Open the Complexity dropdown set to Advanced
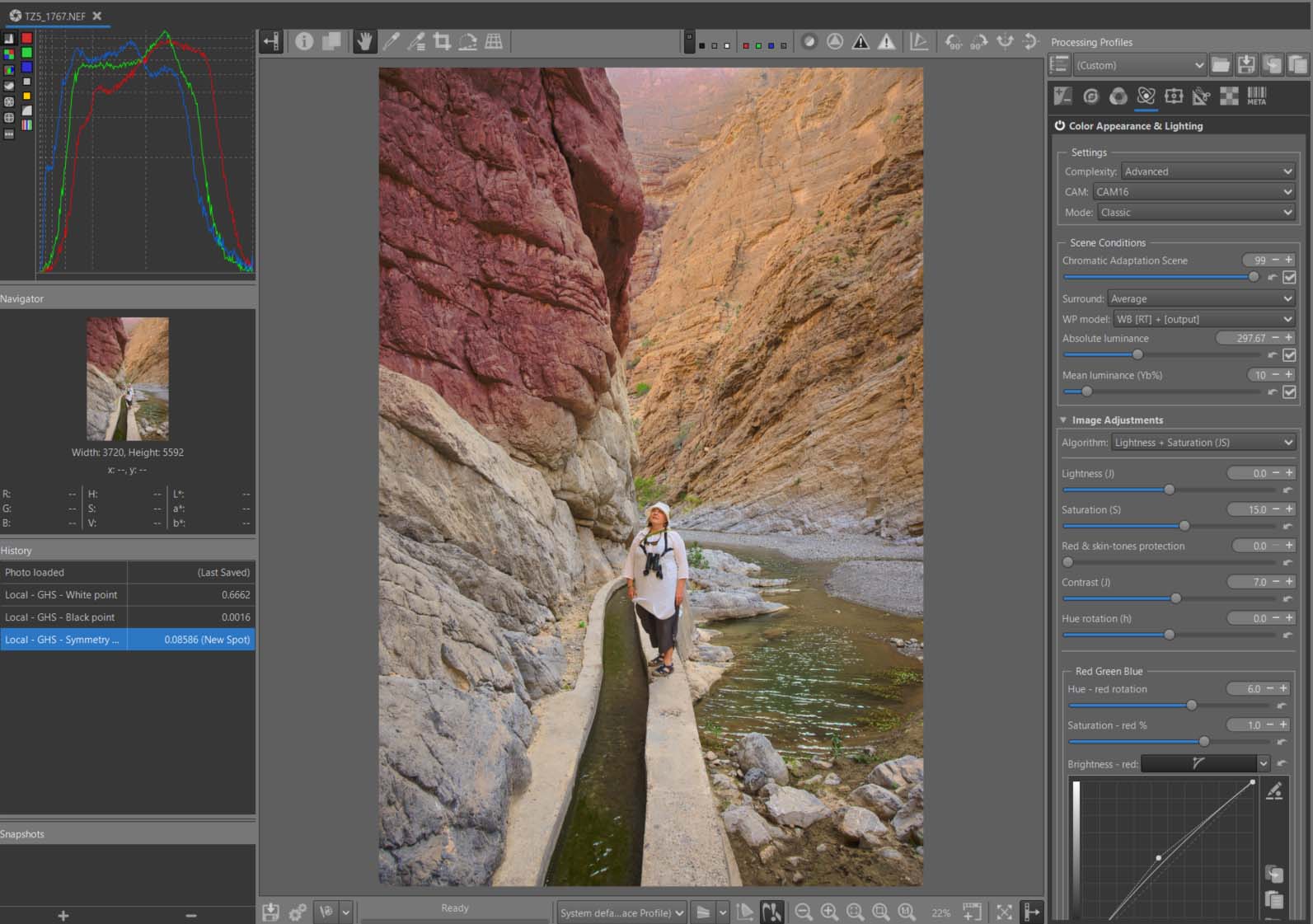 [1207, 171]
